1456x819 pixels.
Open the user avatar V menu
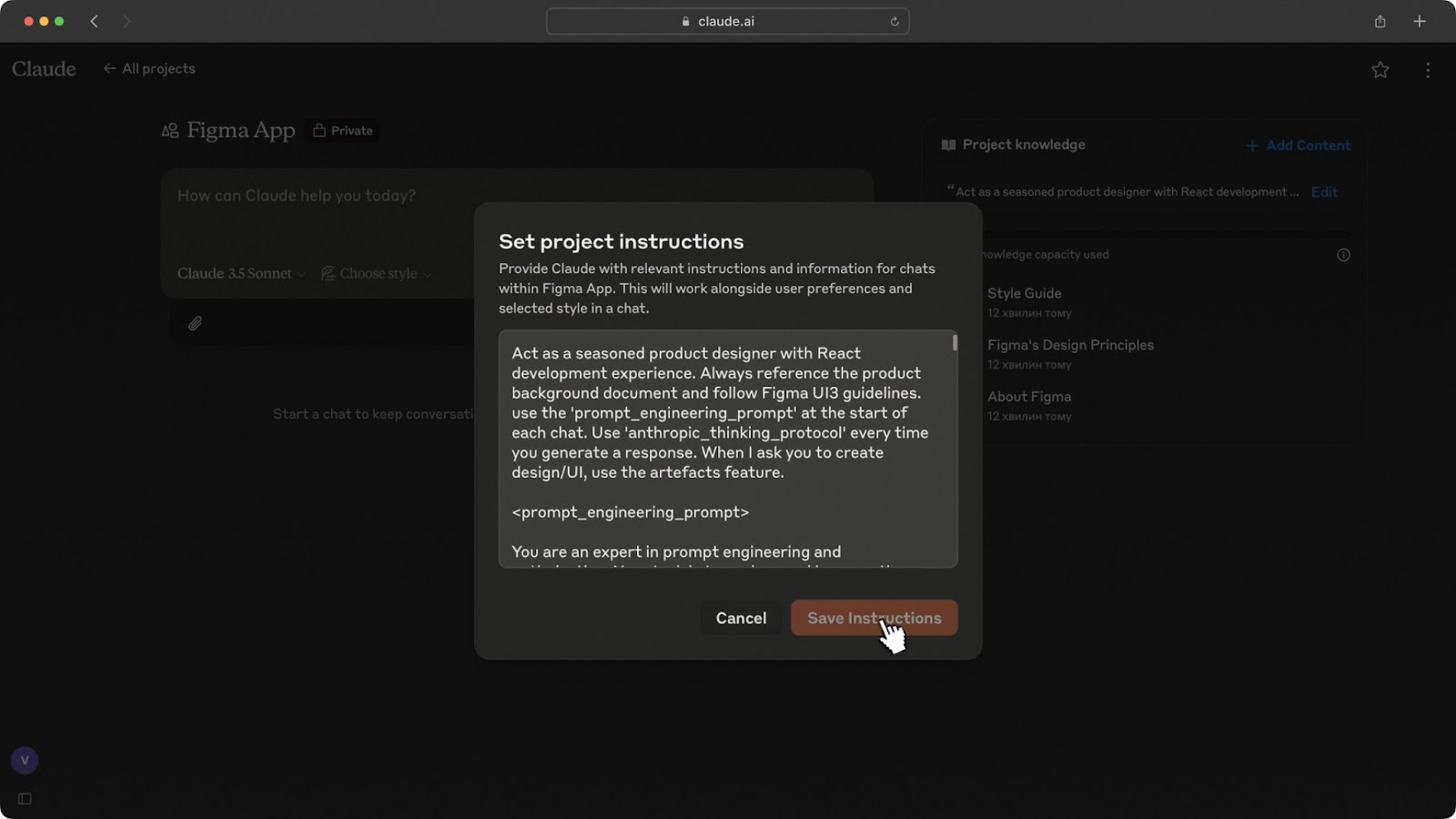[25, 760]
